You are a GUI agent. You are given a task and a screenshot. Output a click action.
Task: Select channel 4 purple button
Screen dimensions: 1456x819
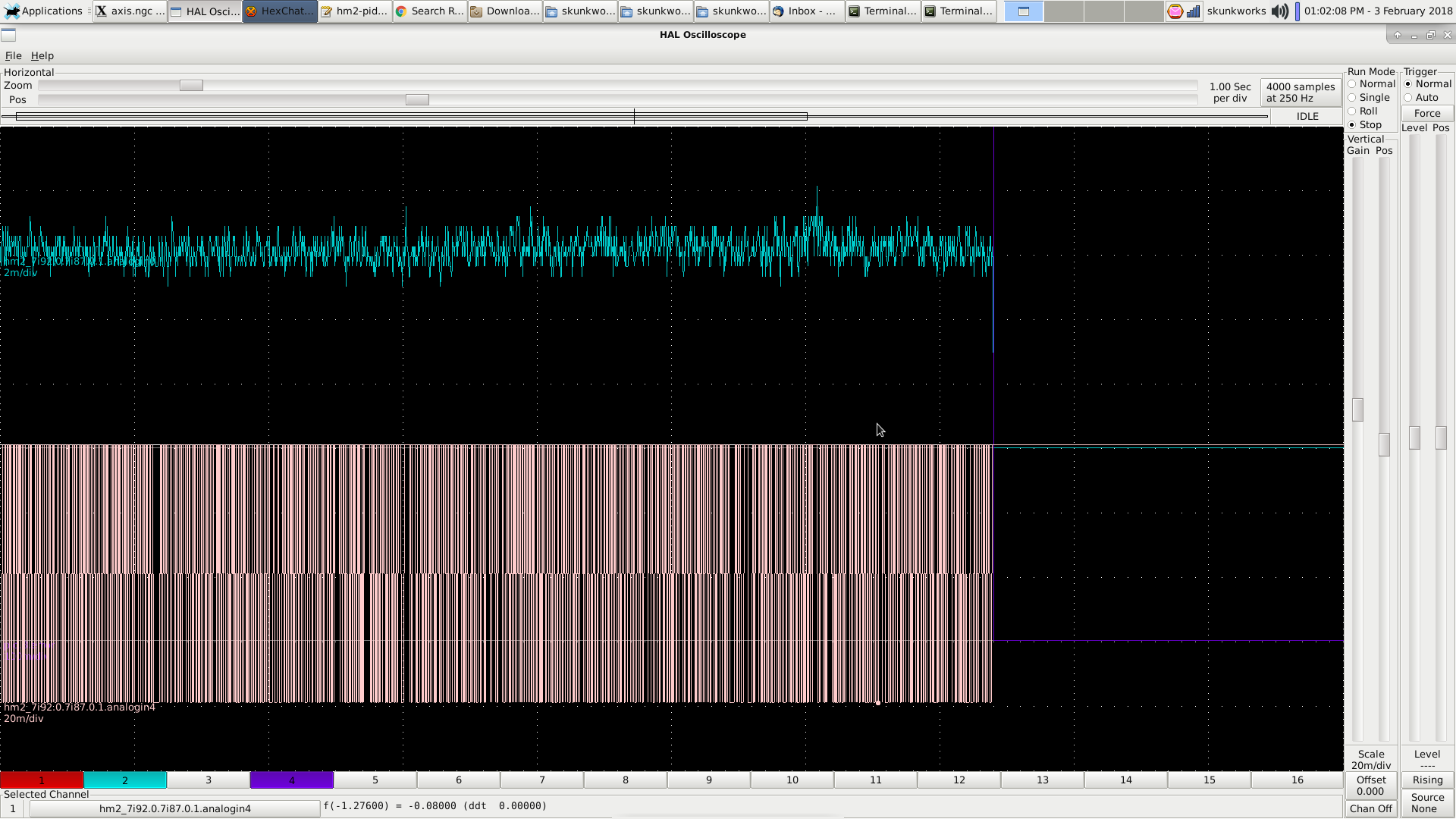click(x=291, y=780)
